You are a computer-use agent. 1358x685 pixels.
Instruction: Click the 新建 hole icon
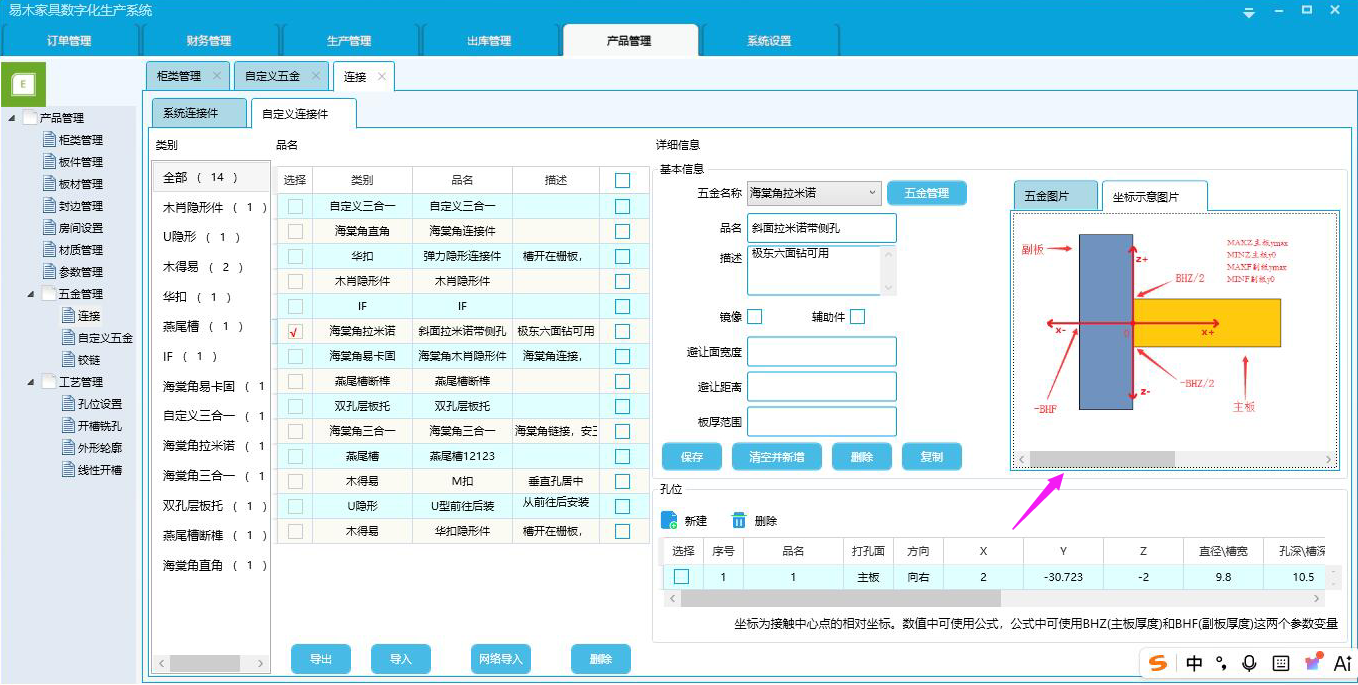670,520
